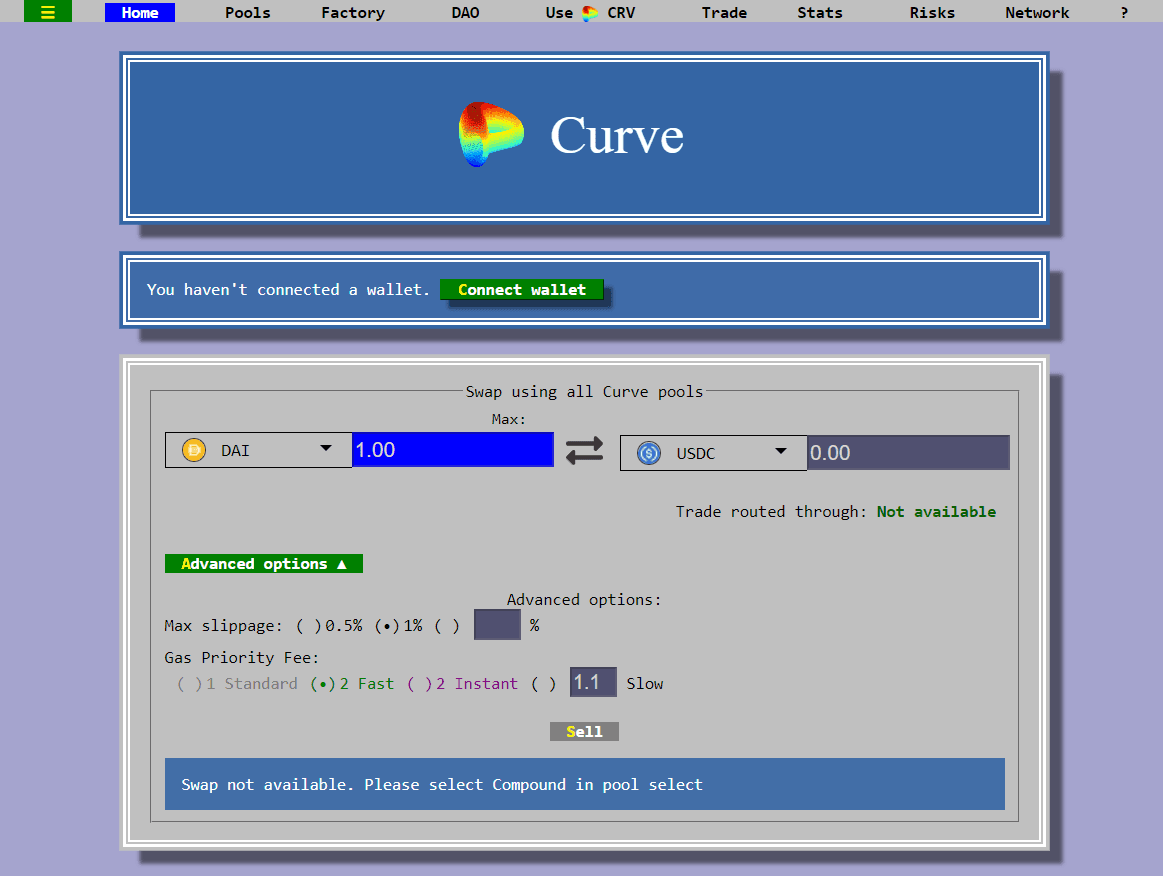
Task: Click the swap direction arrows between tokens
Action: pyautogui.click(x=584, y=450)
